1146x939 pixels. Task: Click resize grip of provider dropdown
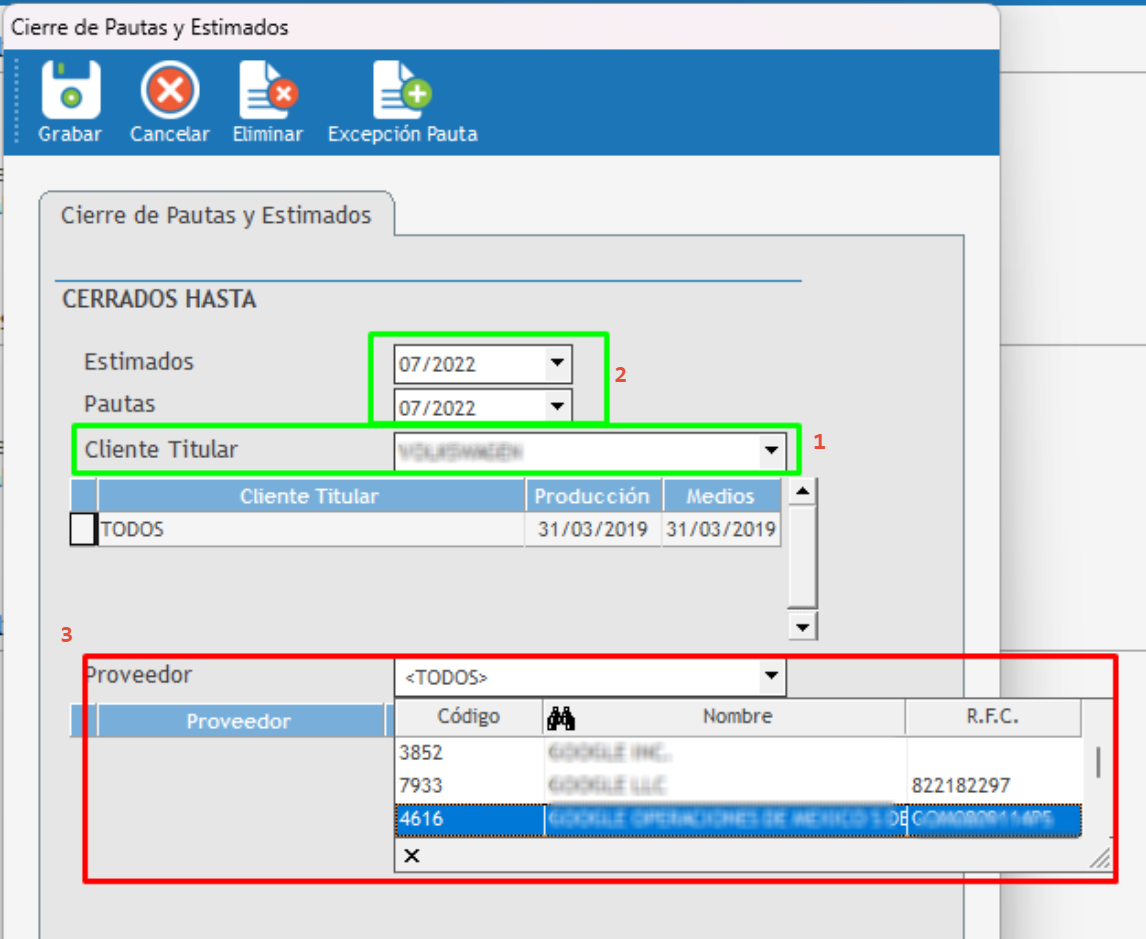(1100, 858)
